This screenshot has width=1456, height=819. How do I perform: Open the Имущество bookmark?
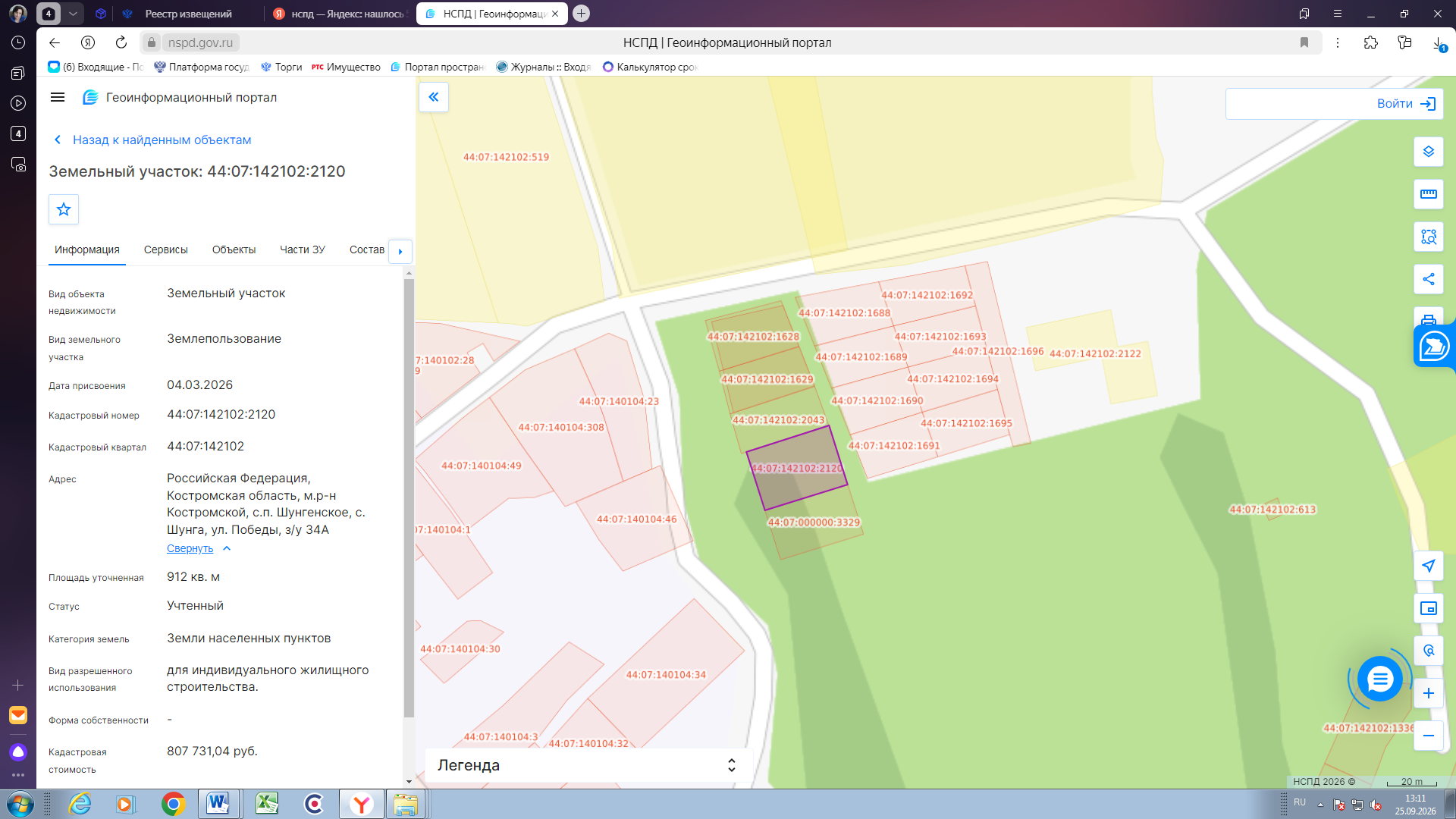click(347, 67)
